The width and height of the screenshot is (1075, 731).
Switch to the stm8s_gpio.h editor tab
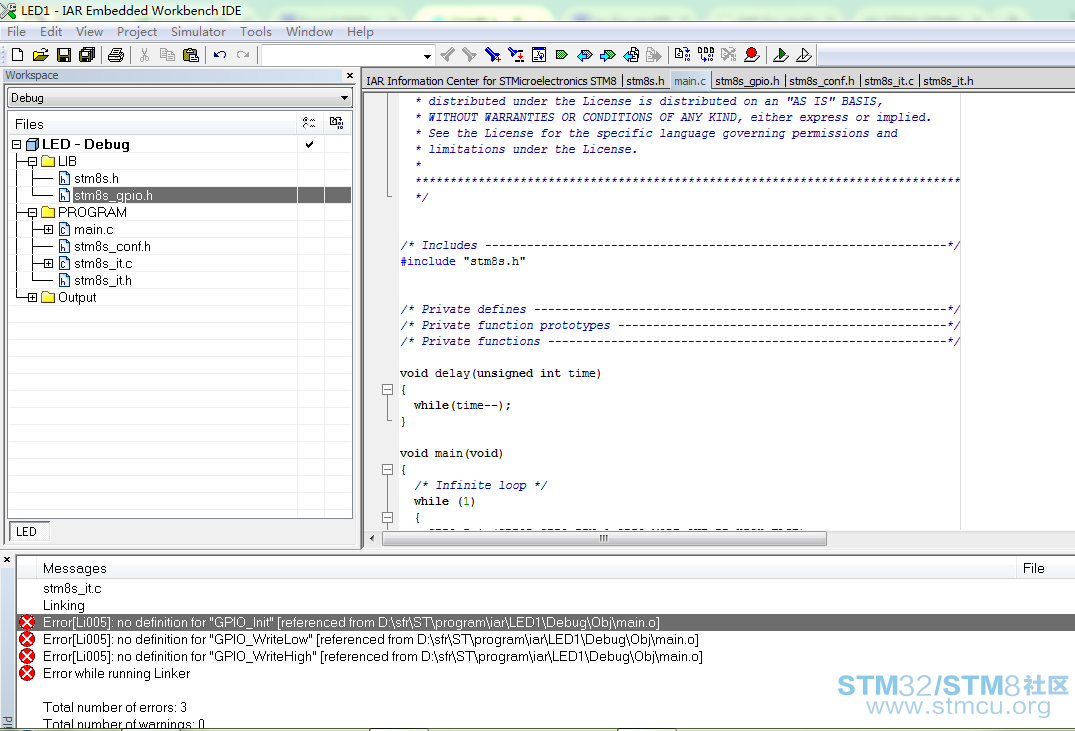[747, 81]
